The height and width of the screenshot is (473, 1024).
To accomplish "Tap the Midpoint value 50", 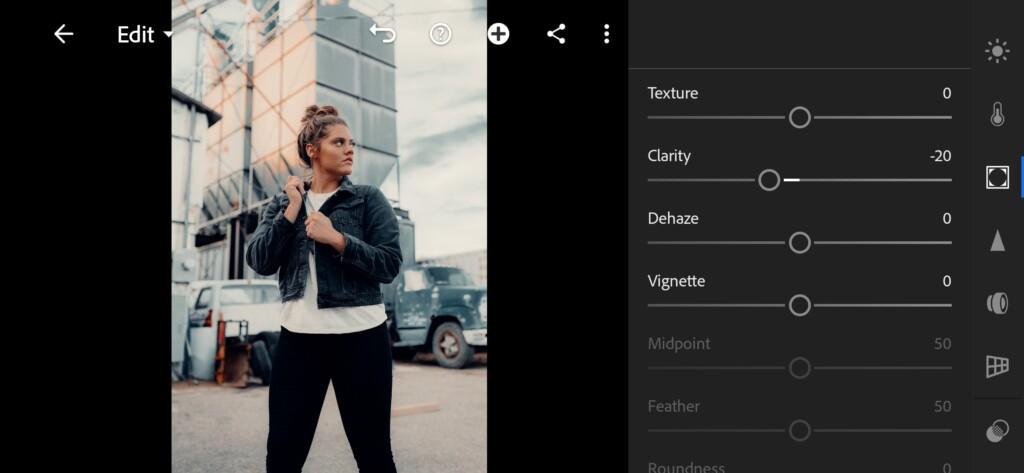I will click(942, 344).
